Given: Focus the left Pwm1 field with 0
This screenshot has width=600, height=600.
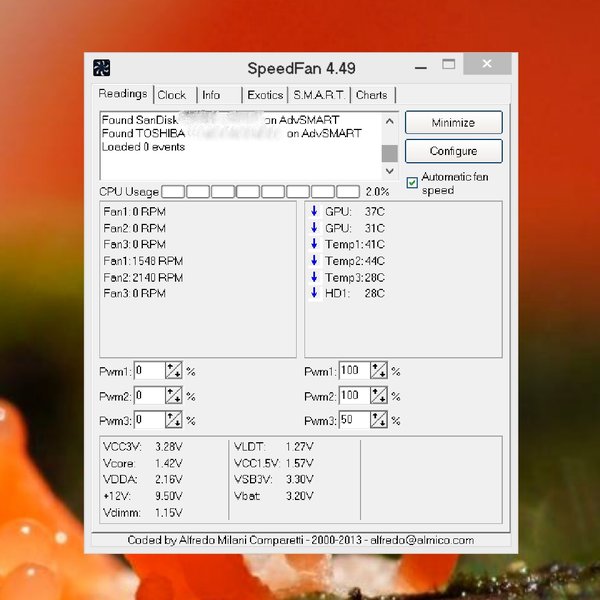Looking at the screenshot, I should pyautogui.click(x=150, y=371).
